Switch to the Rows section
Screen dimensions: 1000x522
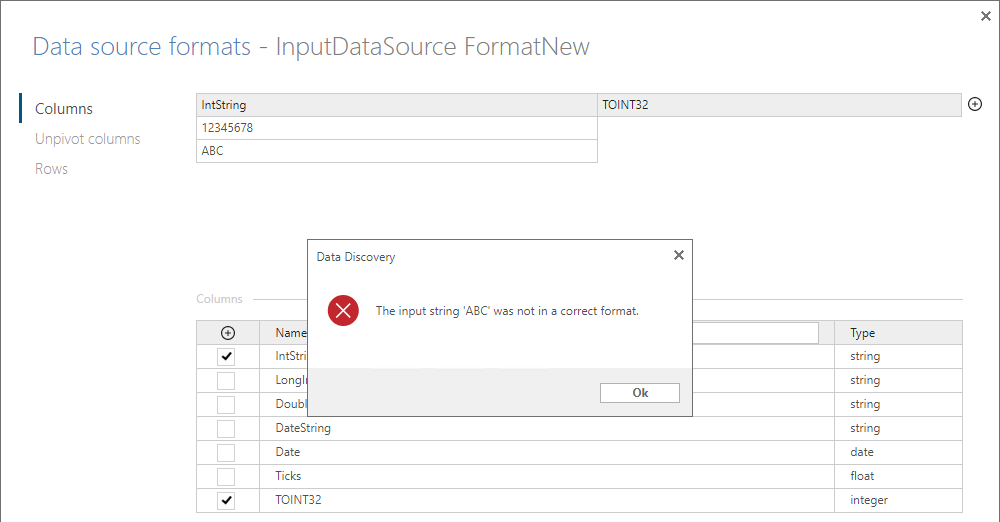click(51, 168)
